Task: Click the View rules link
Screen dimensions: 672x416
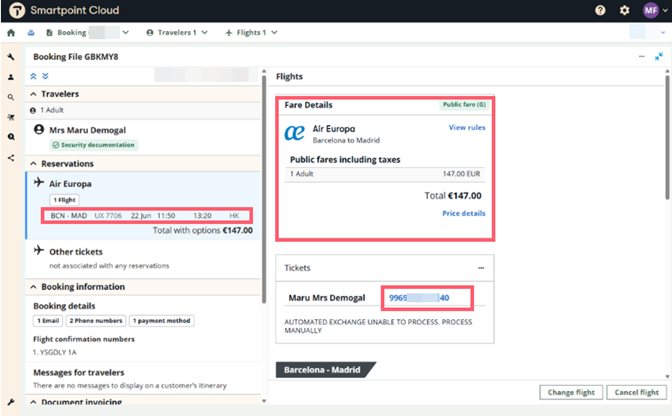Action: point(467,128)
